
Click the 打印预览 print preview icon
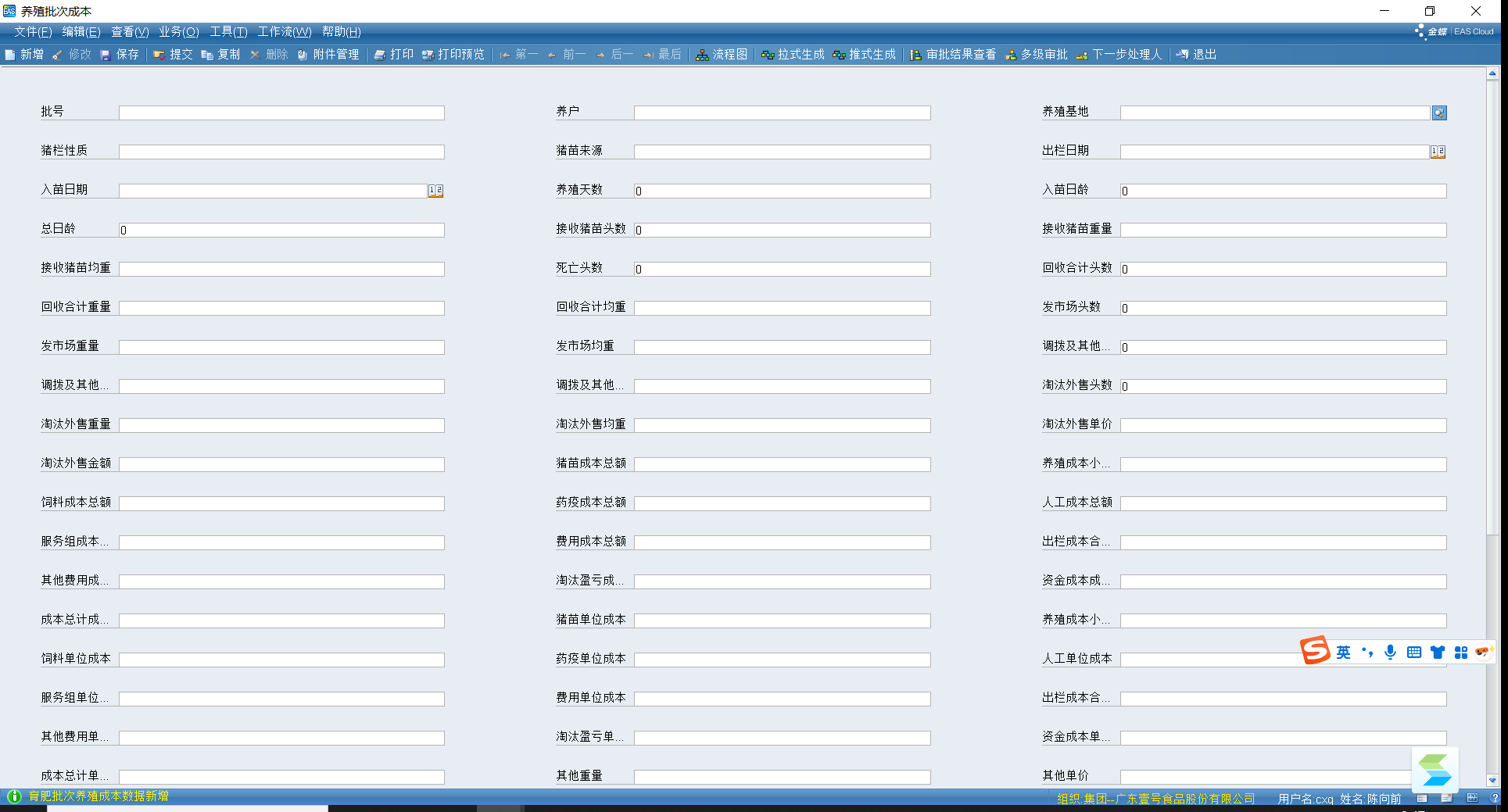tap(428, 55)
